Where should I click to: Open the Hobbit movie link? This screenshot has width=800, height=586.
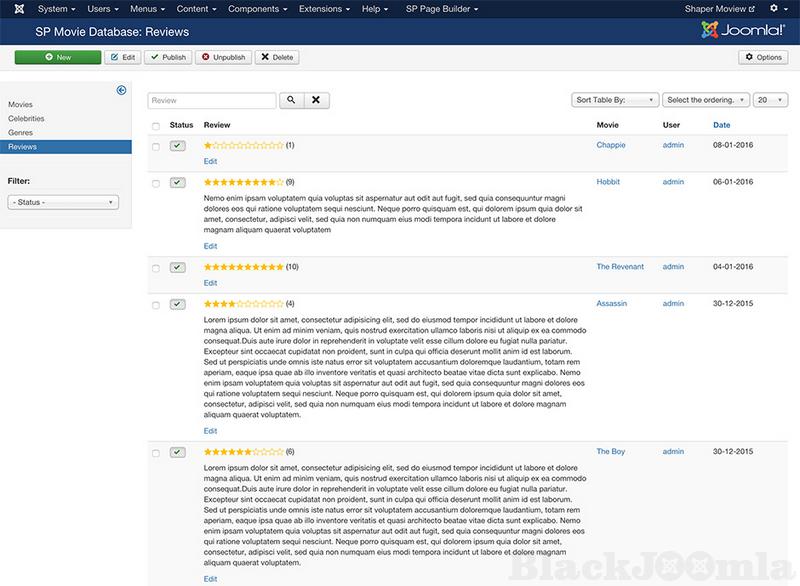[x=608, y=182]
